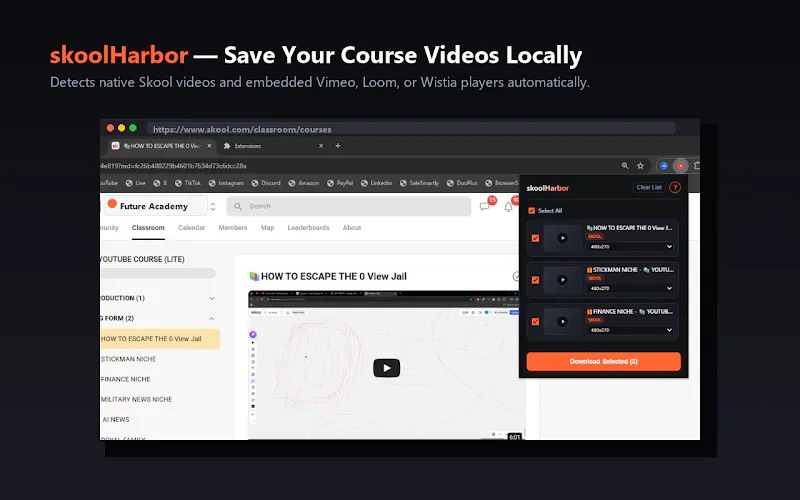
Task: Open the browser extensions puzzle icon at toolbar edge
Action: click(x=696, y=166)
